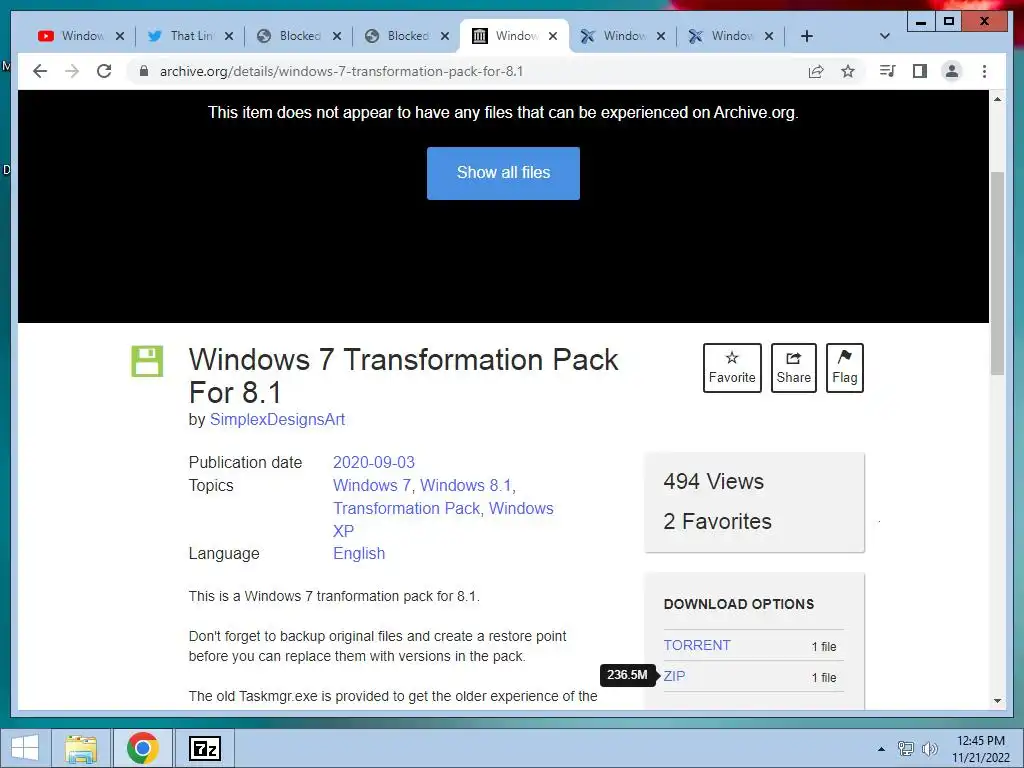Open the Windows Start button

coord(25,748)
